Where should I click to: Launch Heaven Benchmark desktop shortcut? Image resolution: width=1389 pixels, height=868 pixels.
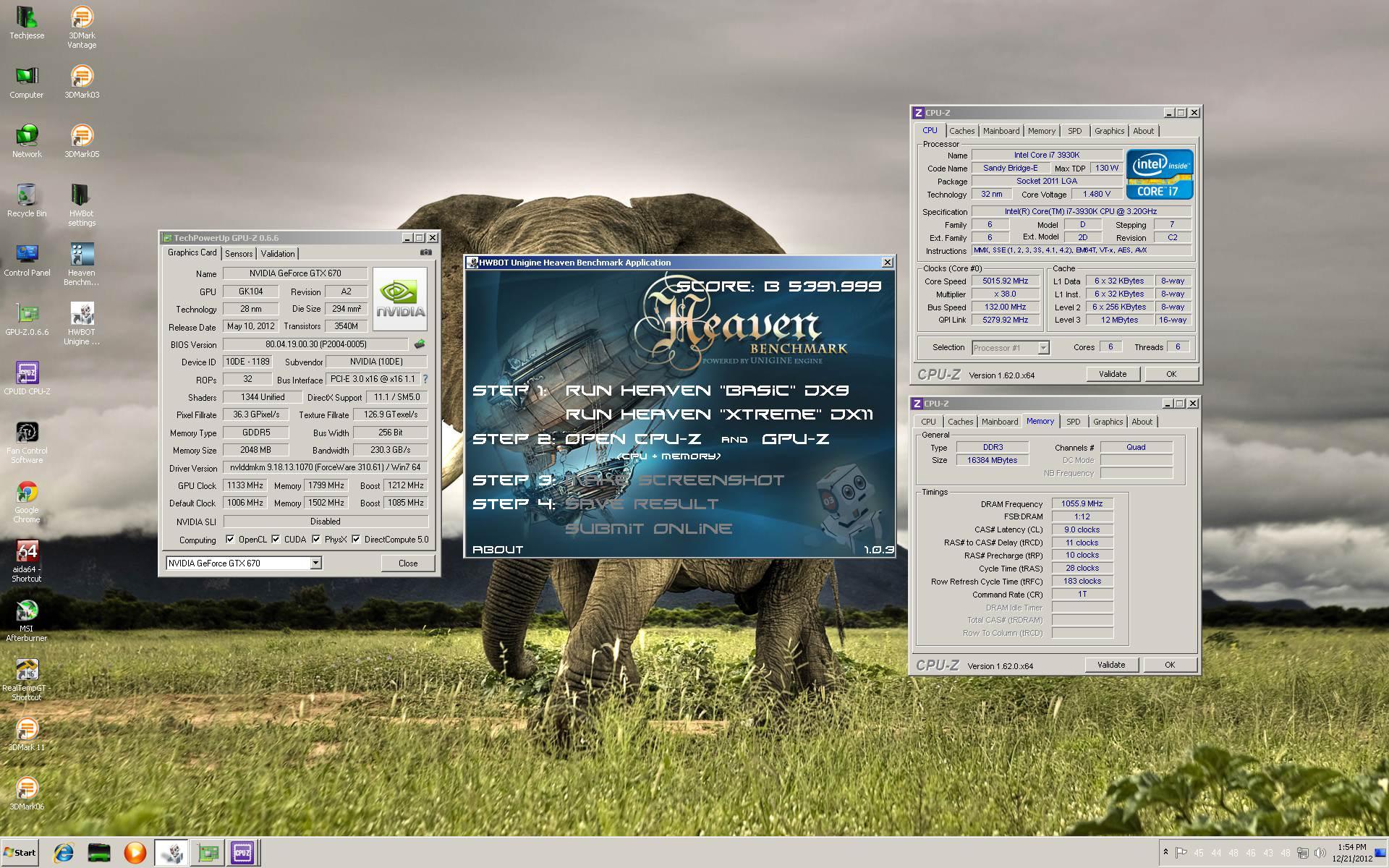82,265
